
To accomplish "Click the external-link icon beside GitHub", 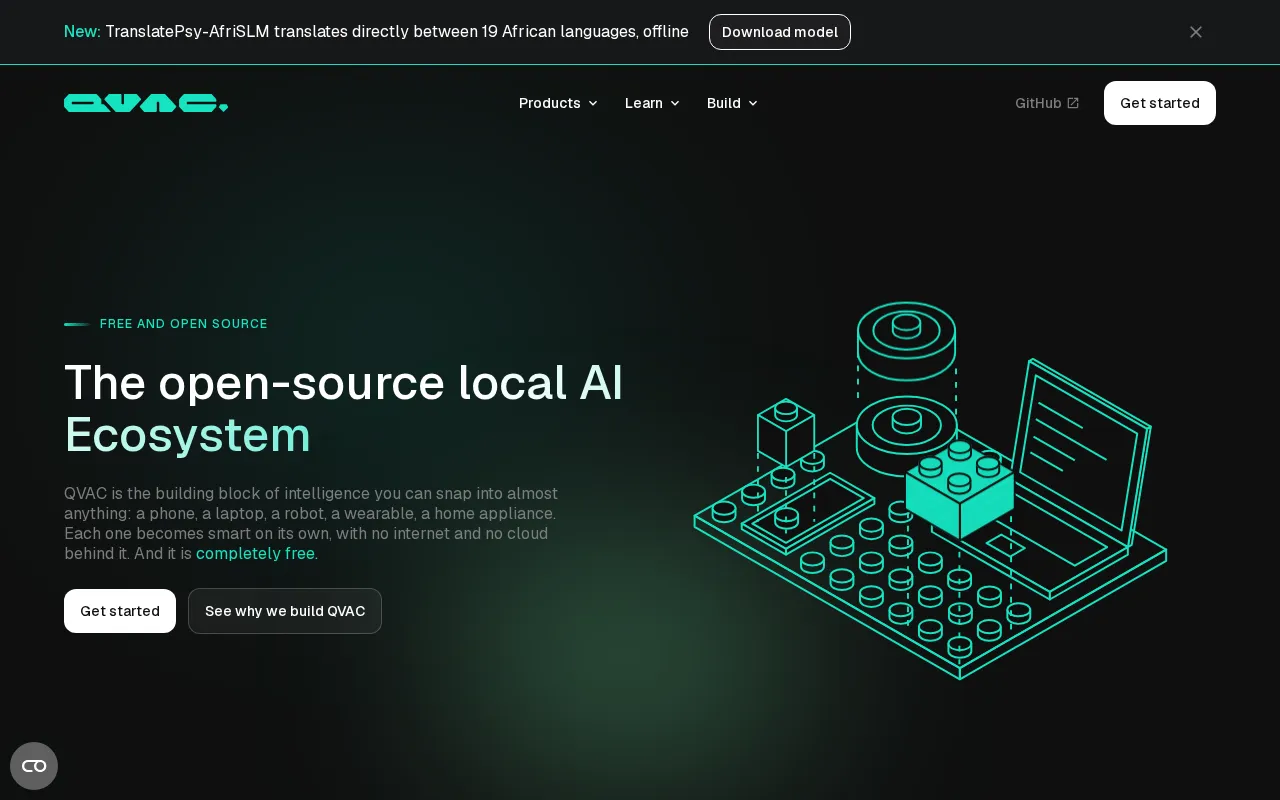I will (1073, 103).
